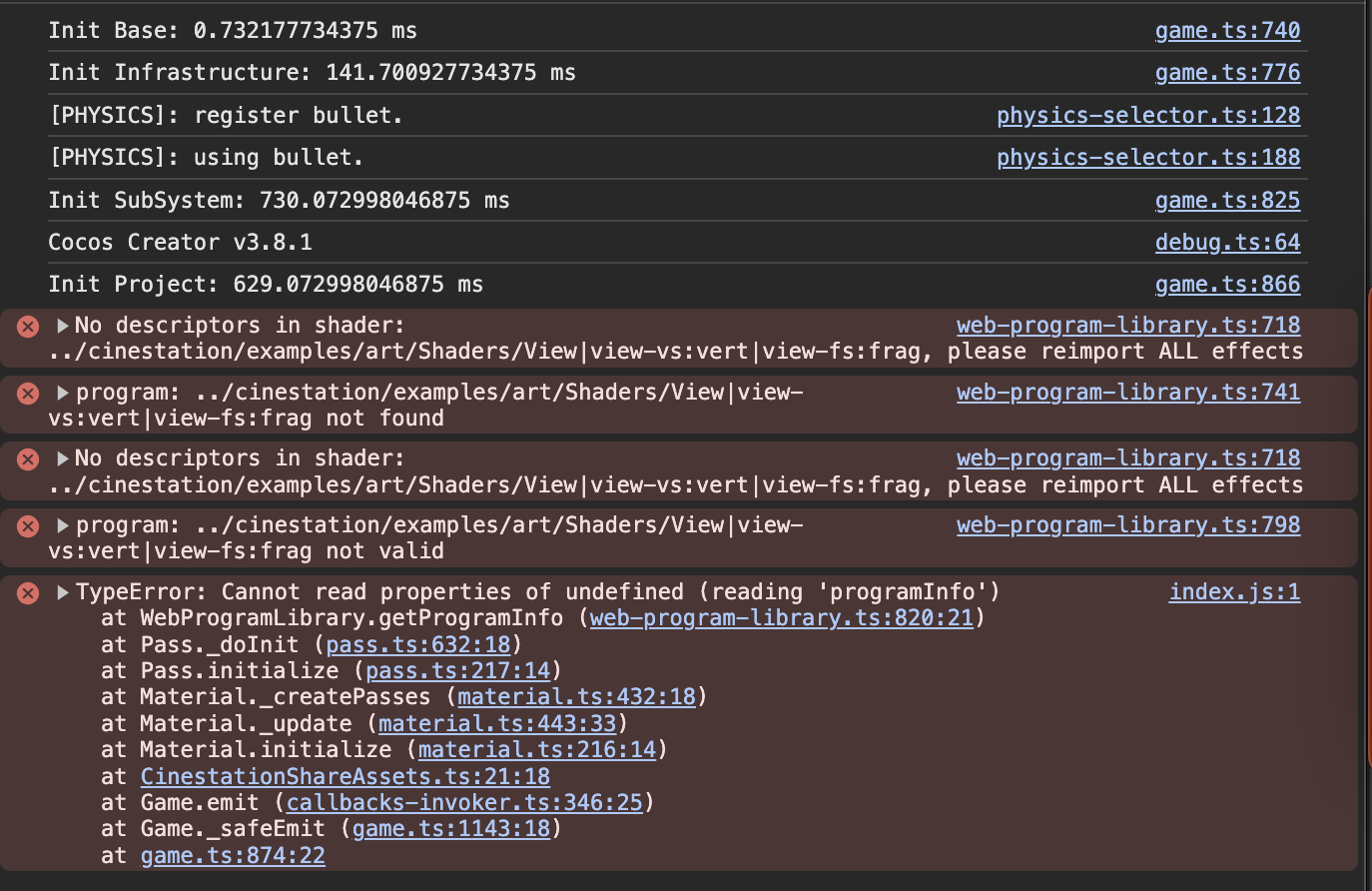Expand the 'program not found' error message
The height and width of the screenshot is (891, 1372).
[63, 393]
